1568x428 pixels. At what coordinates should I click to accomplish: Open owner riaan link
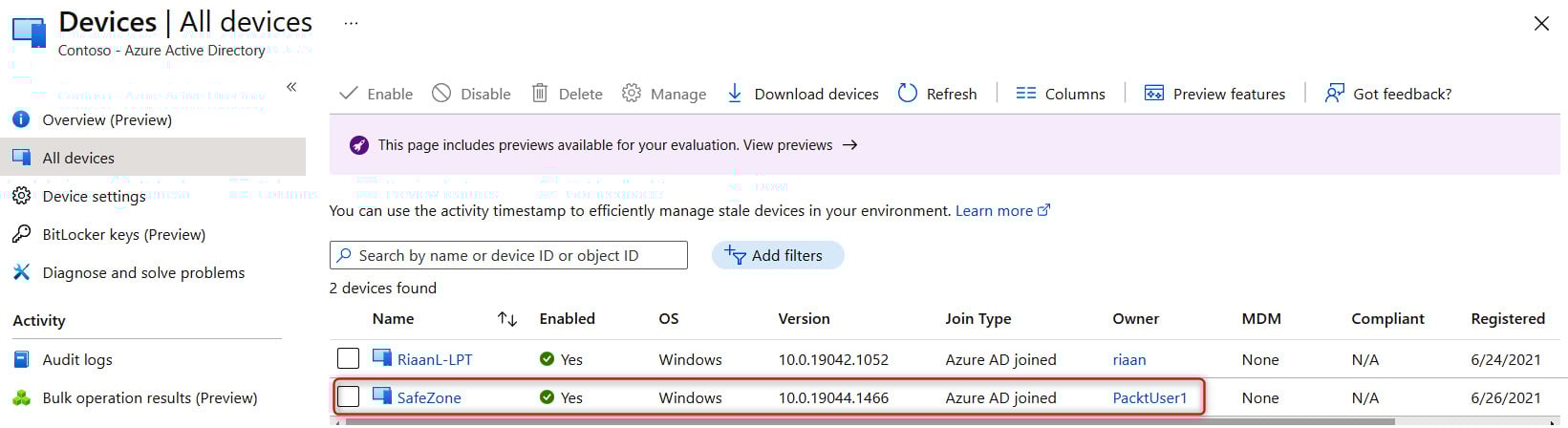coord(1128,359)
